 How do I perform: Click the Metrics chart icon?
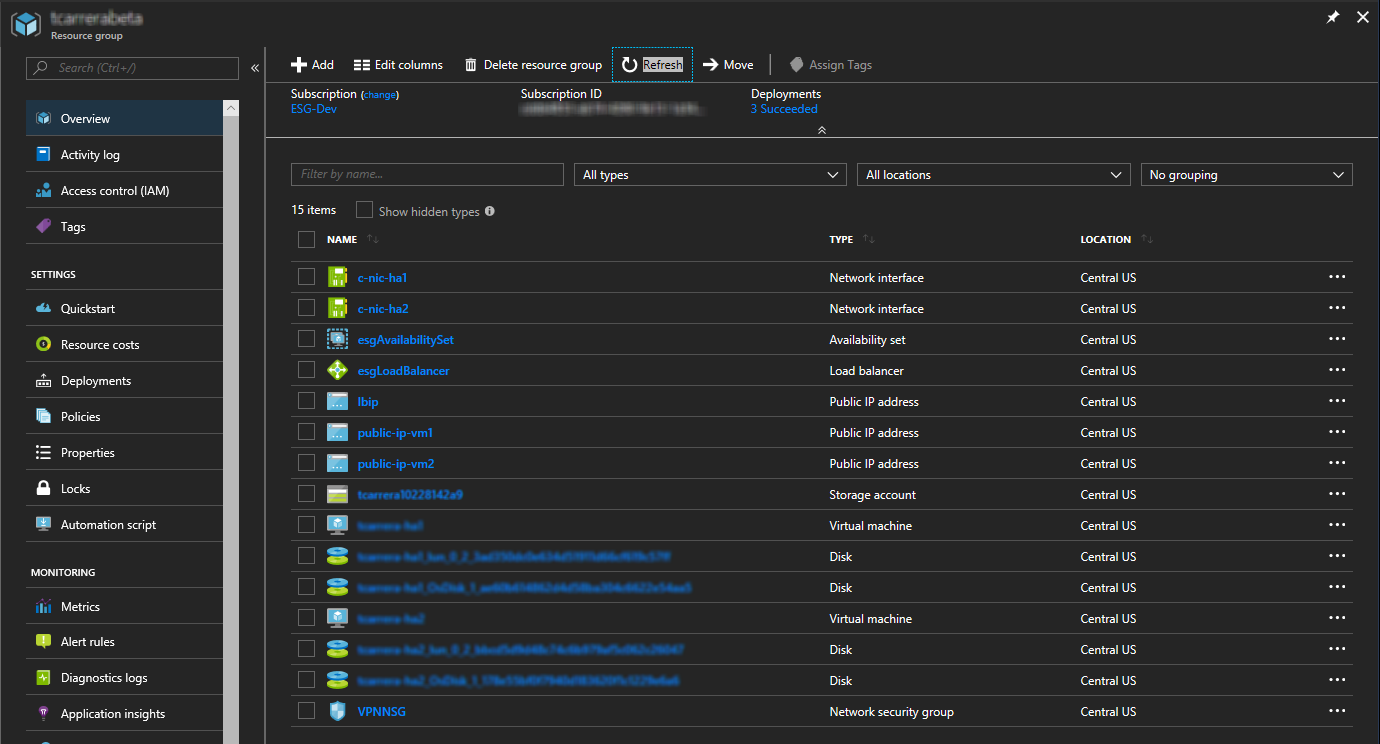[x=43, y=607]
